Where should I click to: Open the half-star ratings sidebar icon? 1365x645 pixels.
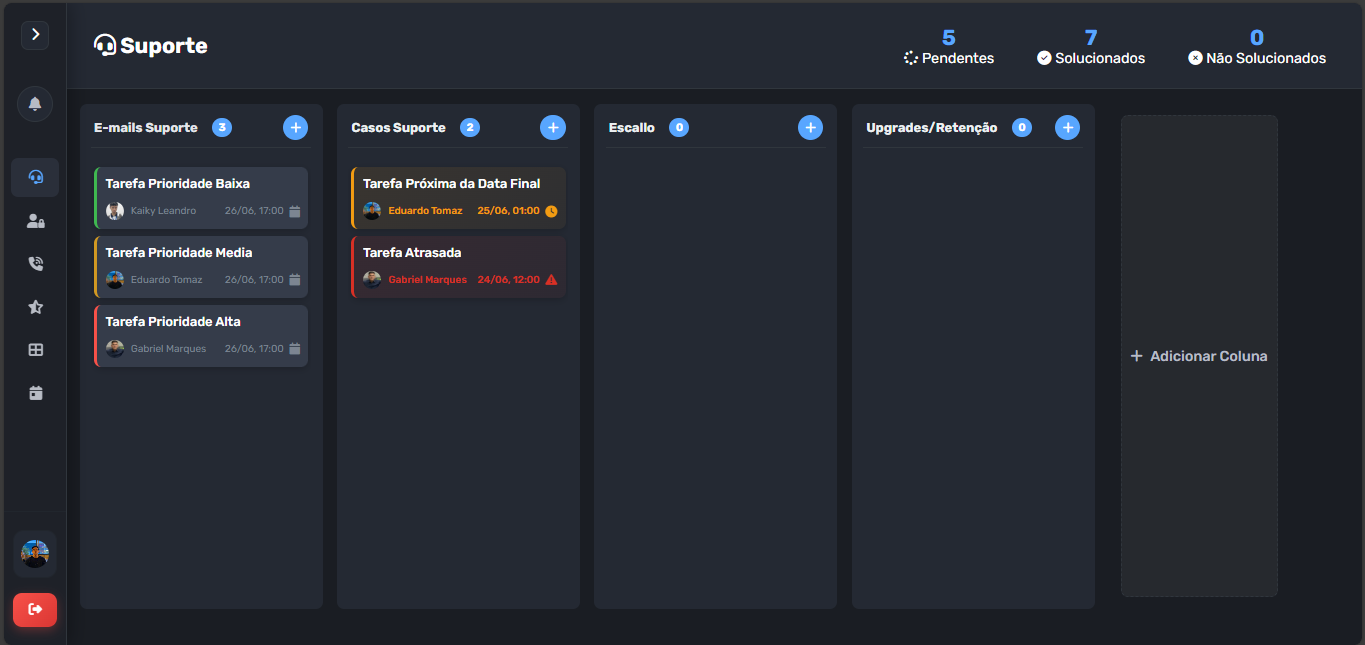[x=35, y=307]
